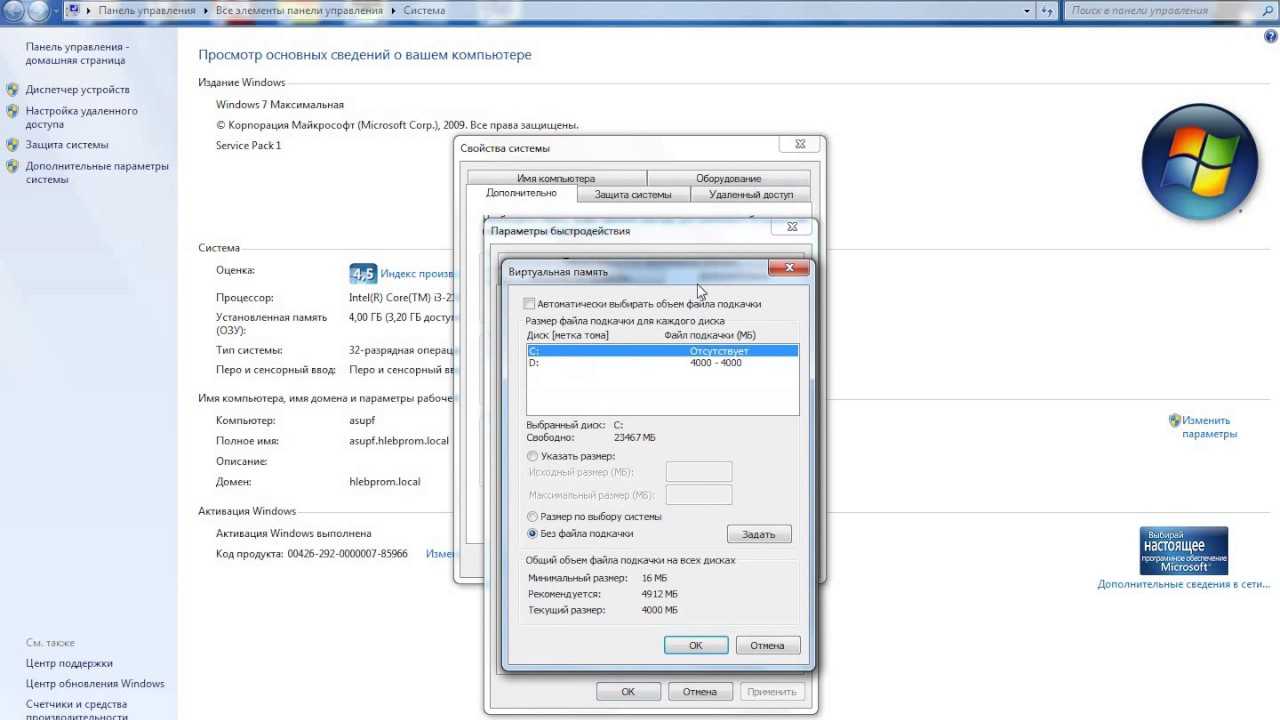Click the magnifier icon in the search box
1280x720 pixels.
point(1267,10)
